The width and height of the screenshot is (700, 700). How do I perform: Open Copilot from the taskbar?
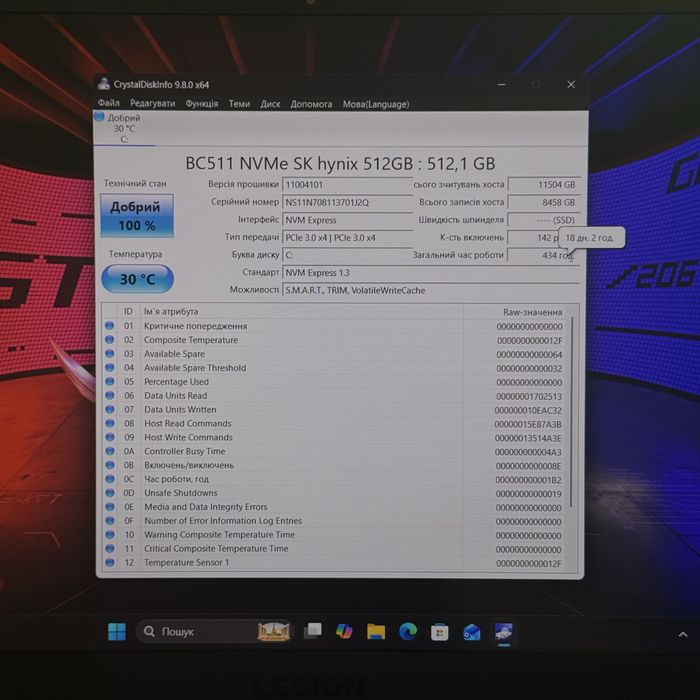point(344,632)
